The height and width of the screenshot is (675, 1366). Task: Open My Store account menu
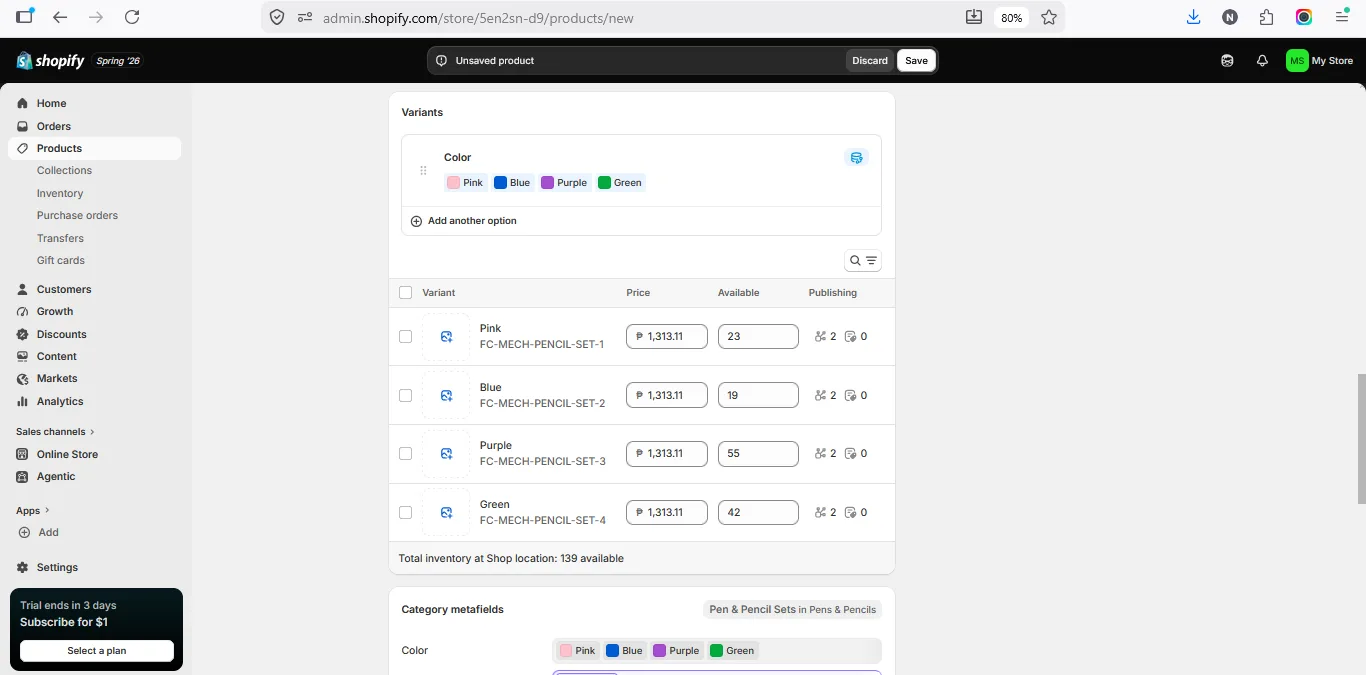tap(1320, 60)
